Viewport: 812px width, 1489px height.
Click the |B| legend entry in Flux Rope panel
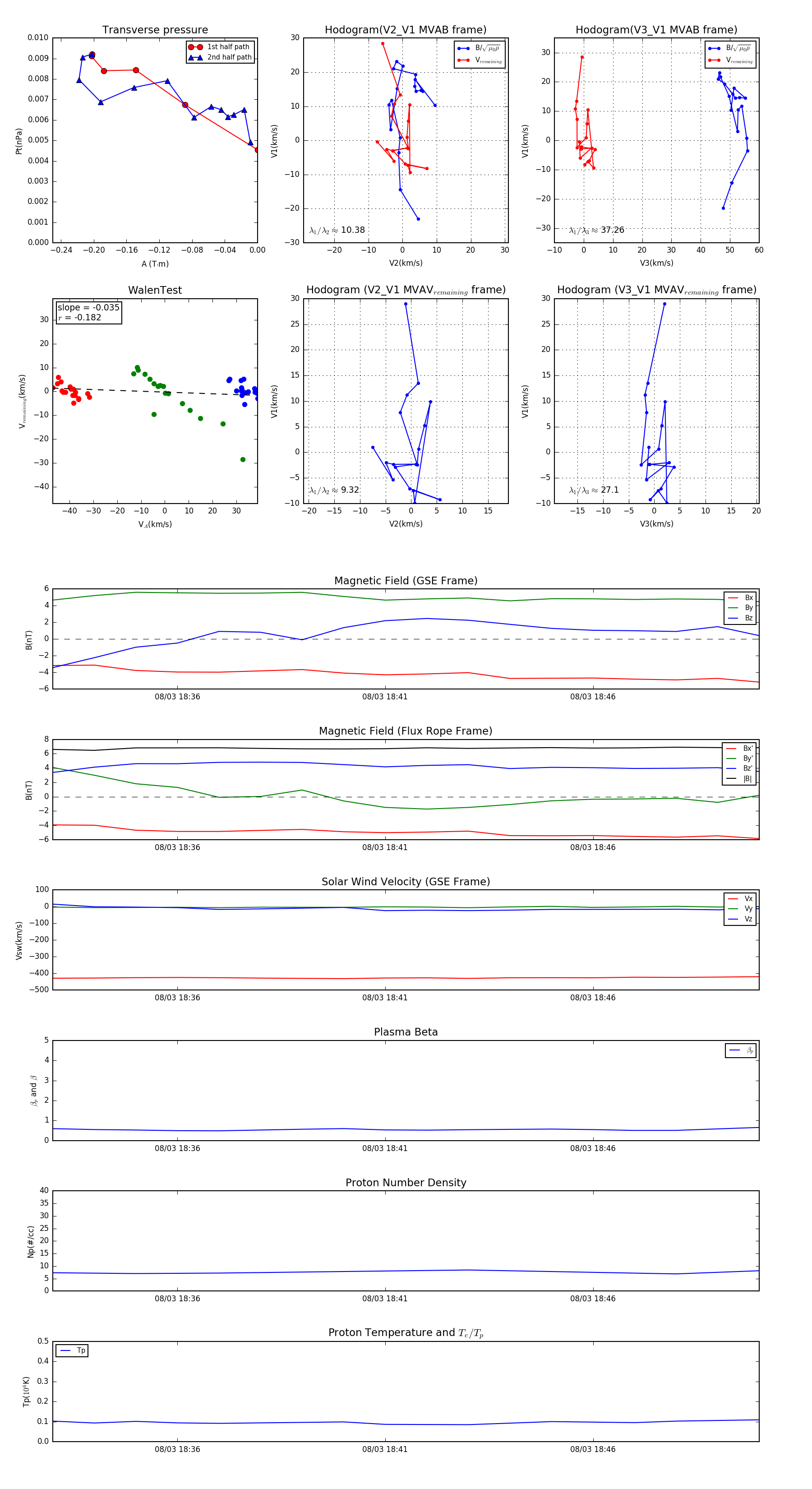pyautogui.click(x=739, y=779)
